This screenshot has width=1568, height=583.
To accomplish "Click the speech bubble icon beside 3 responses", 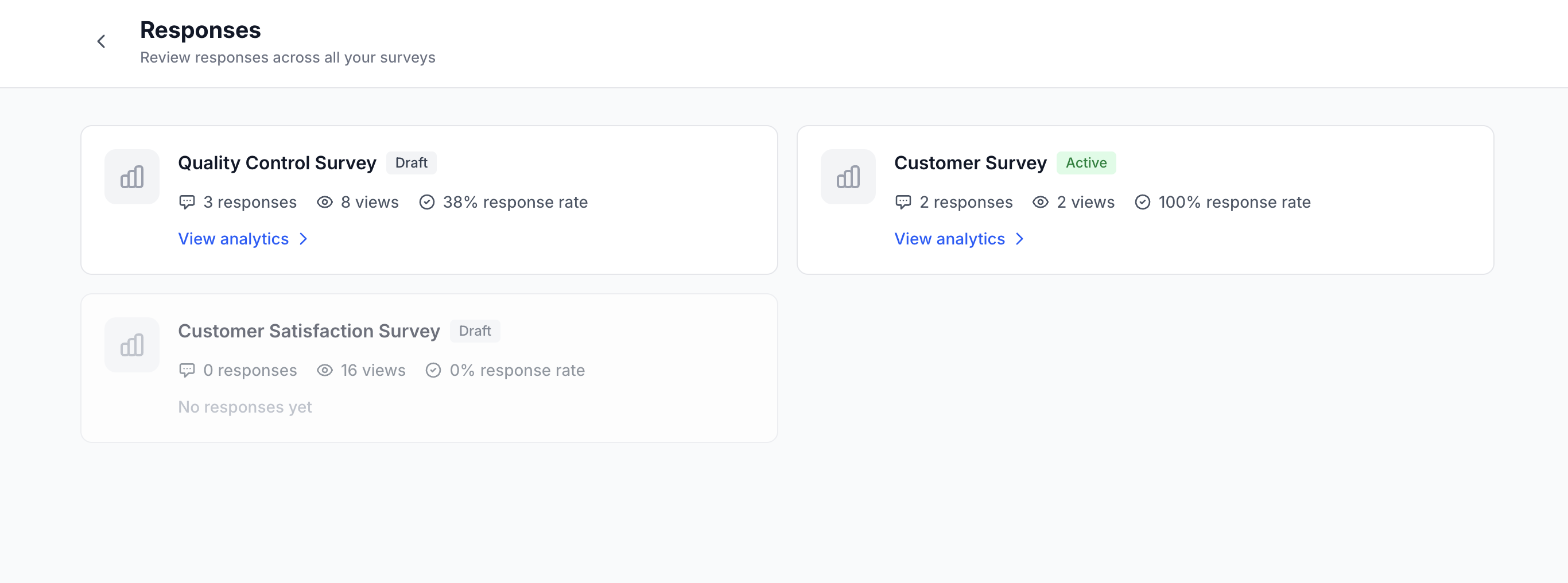I will pos(188,202).
